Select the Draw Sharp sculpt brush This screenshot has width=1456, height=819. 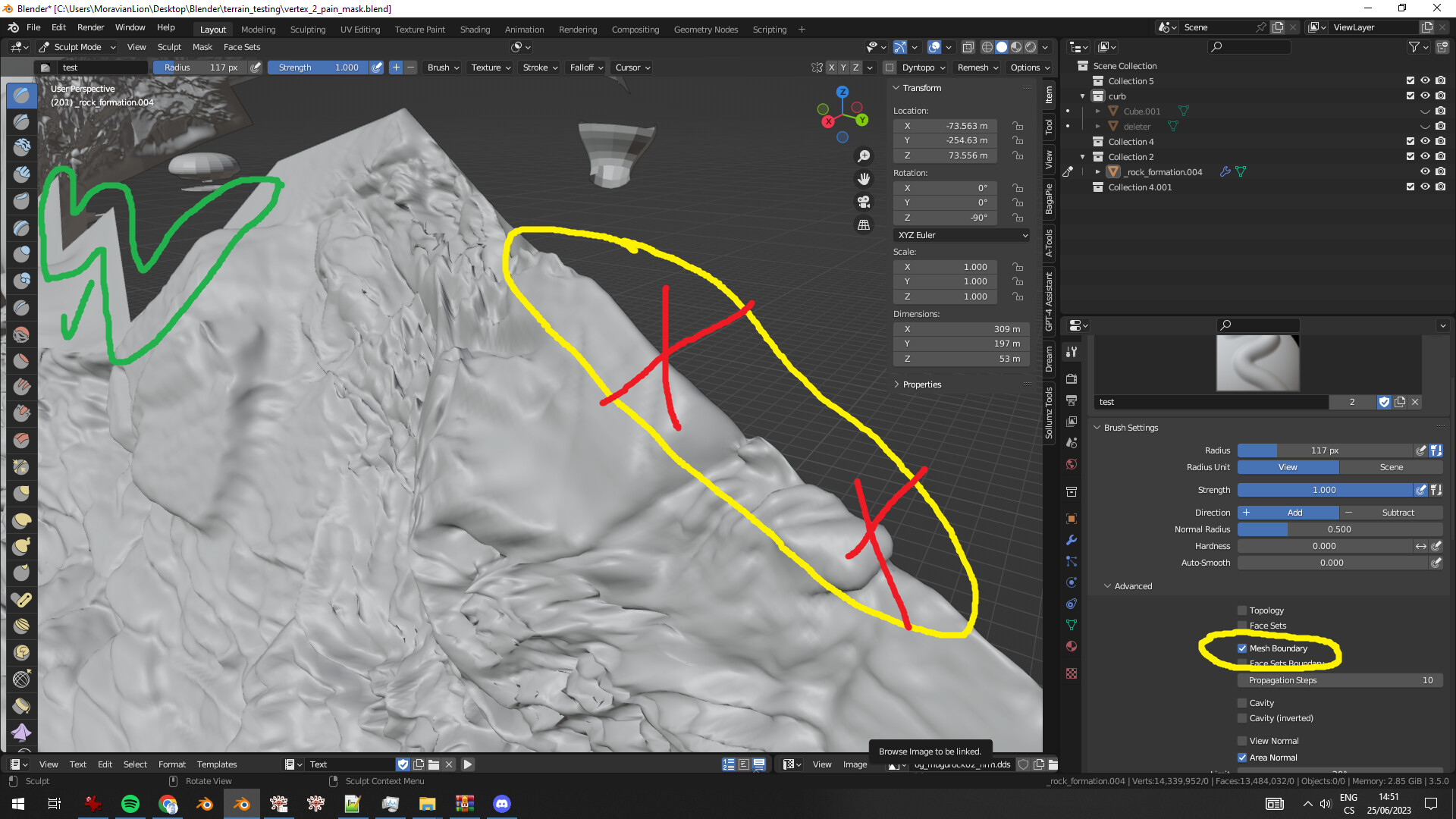click(20, 121)
